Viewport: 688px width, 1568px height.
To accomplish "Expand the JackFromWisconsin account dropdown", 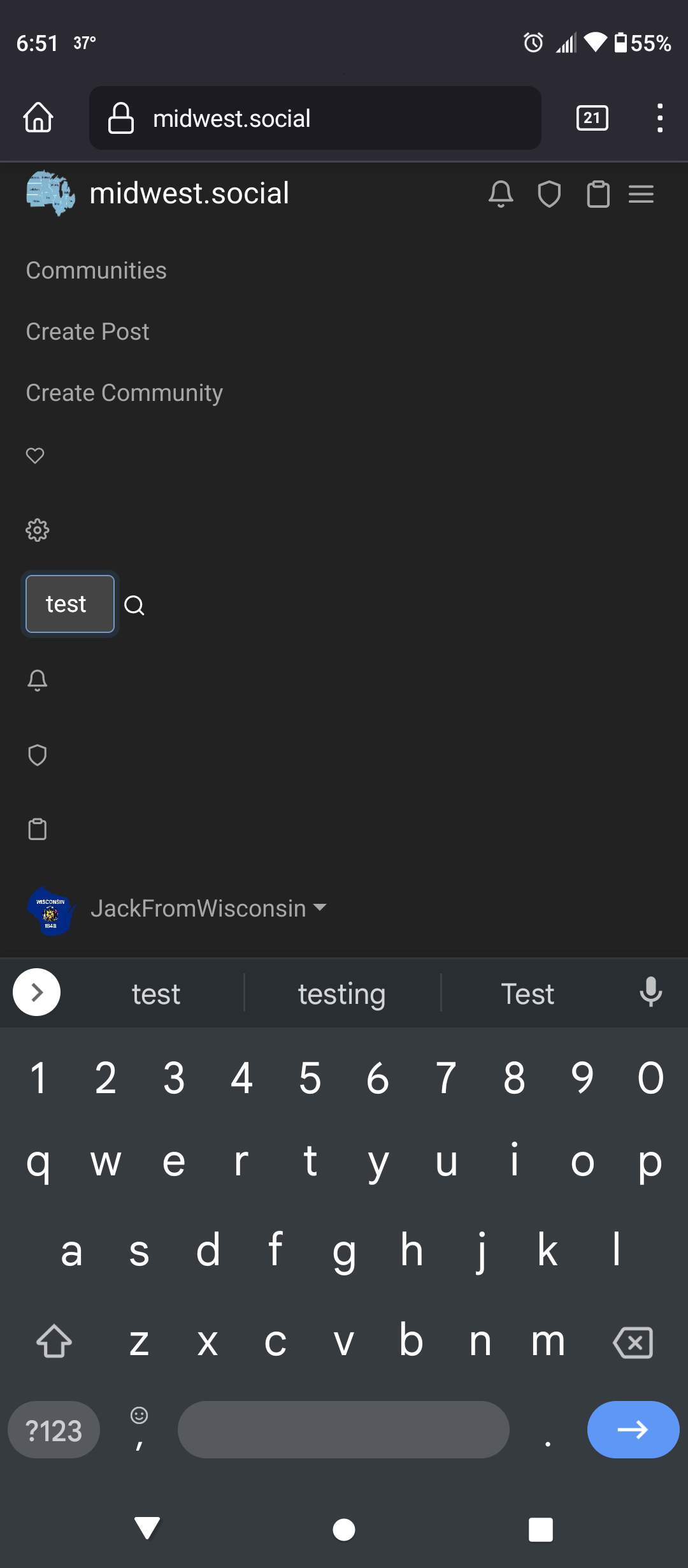I will pyautogui.click(x=210, y=909).
